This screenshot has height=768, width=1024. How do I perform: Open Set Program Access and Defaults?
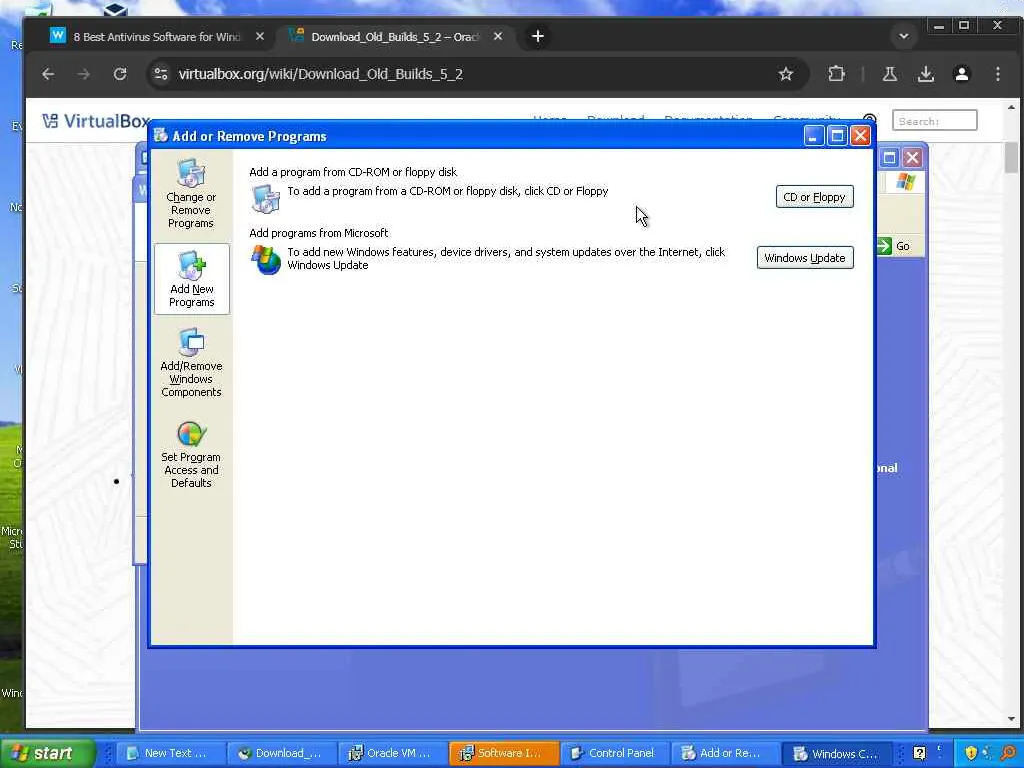click(x=191, y=455)
